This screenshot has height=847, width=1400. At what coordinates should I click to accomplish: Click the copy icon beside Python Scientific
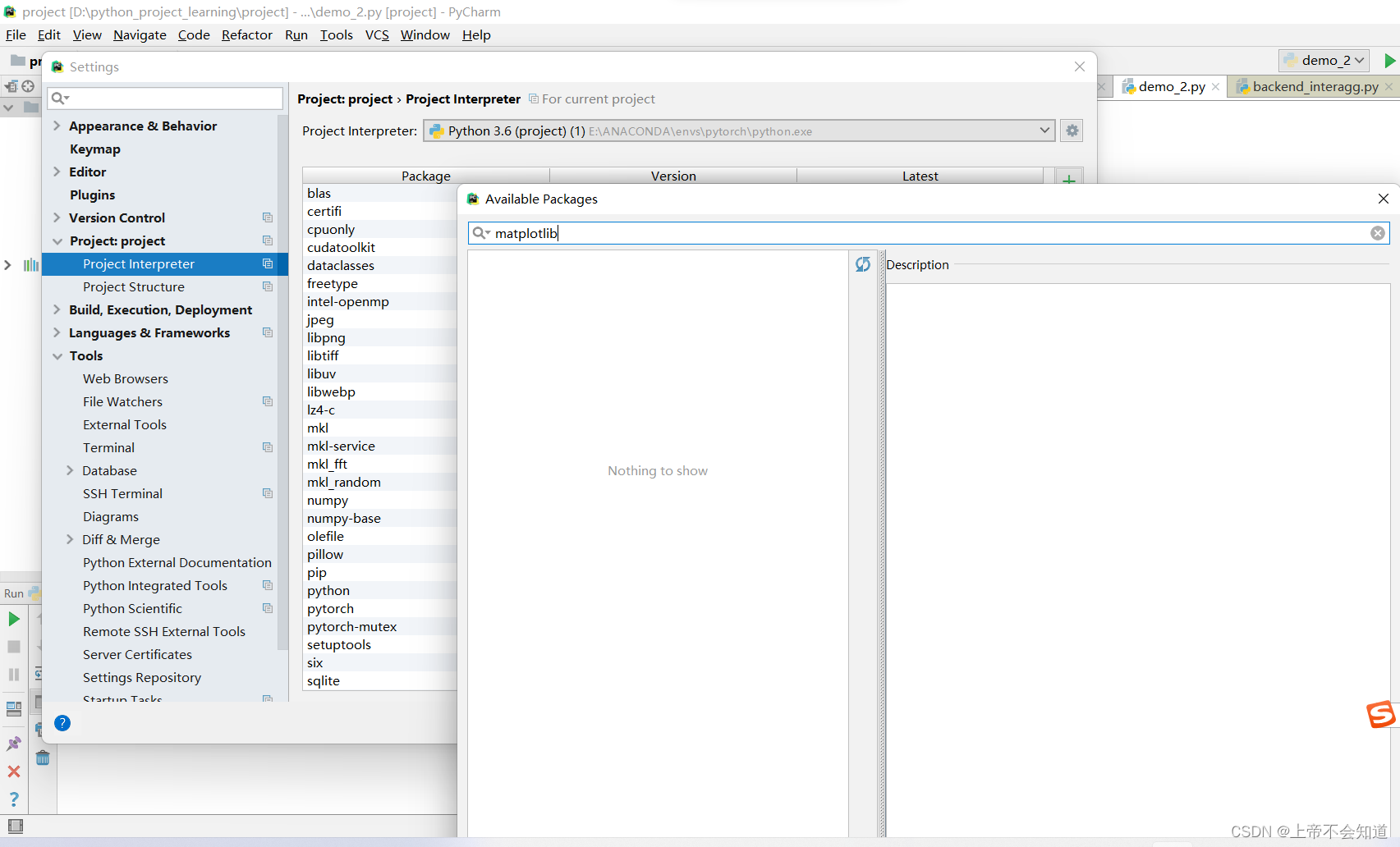click(267, 608)
